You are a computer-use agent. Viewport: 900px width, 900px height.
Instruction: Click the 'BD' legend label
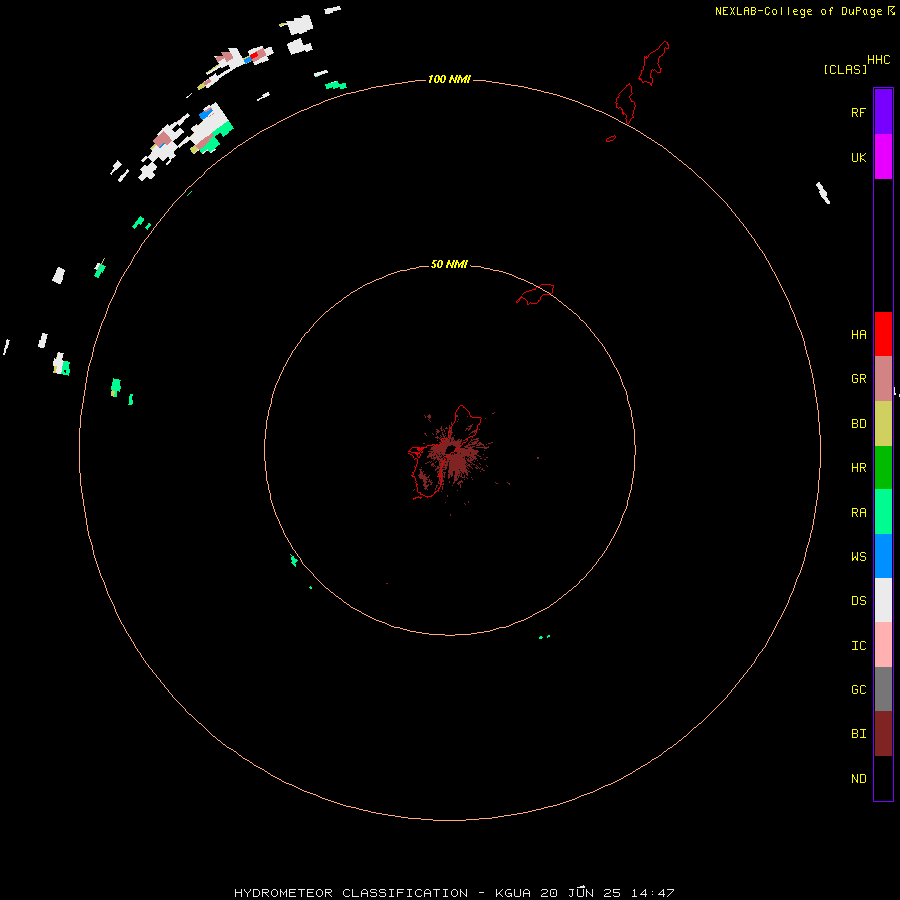point(859,424)
